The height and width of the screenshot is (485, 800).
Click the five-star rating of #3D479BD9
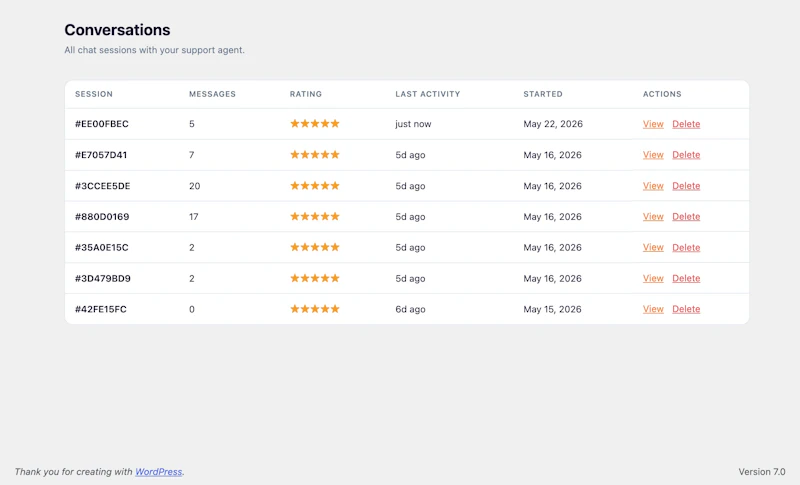tap(315, 278)
